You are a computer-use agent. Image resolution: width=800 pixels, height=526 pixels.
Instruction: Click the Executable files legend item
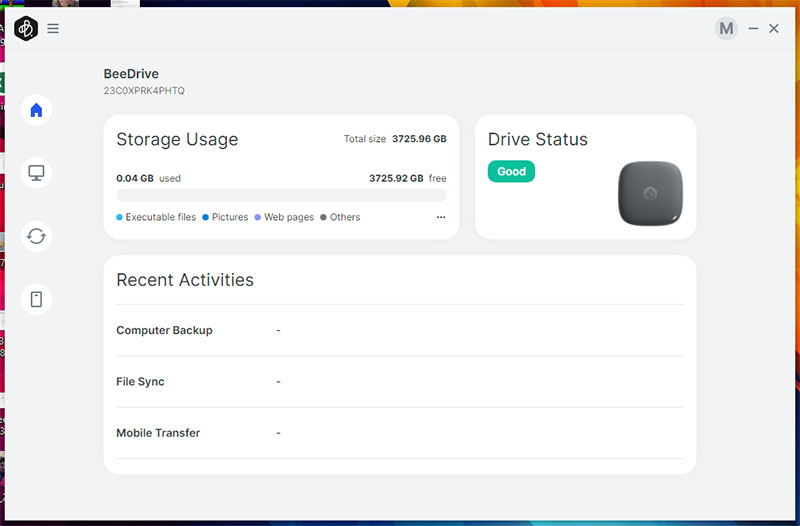pyautogui.click(x=160, y=217)
